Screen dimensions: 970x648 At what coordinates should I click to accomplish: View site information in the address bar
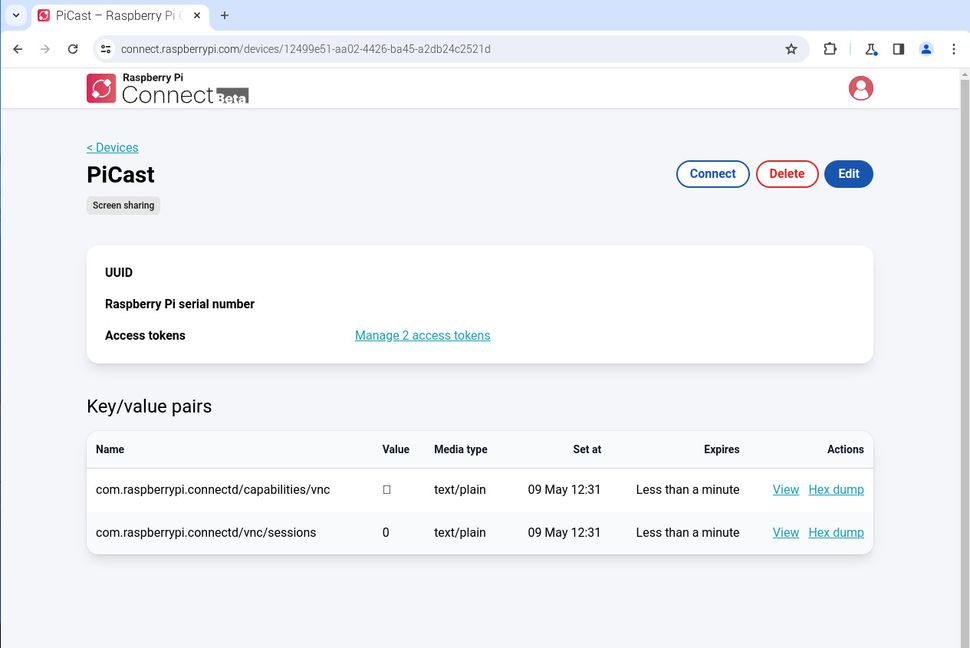coord(106,48)
